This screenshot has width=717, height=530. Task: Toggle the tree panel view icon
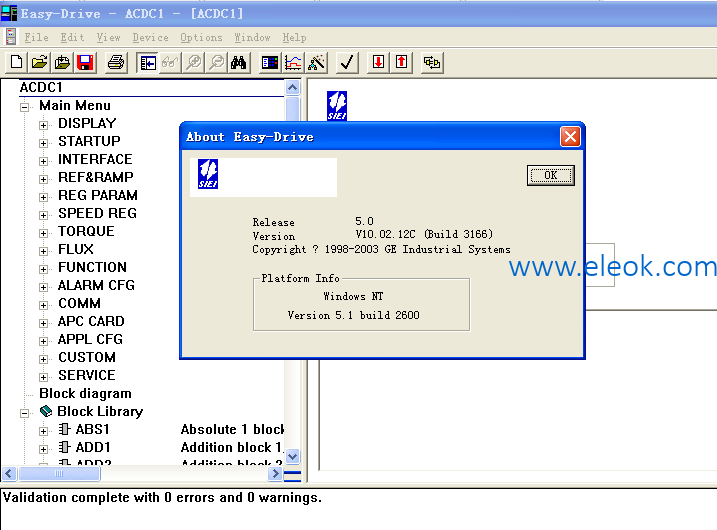[147, 62]
